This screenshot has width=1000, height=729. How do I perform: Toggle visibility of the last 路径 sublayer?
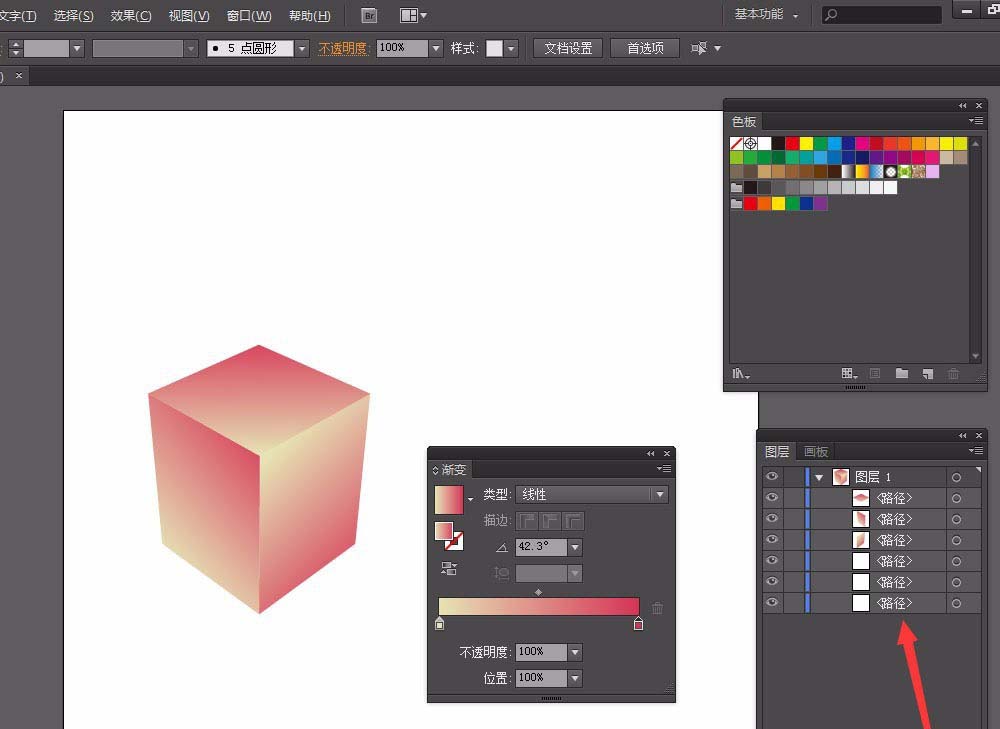click(x=772, y=603)
